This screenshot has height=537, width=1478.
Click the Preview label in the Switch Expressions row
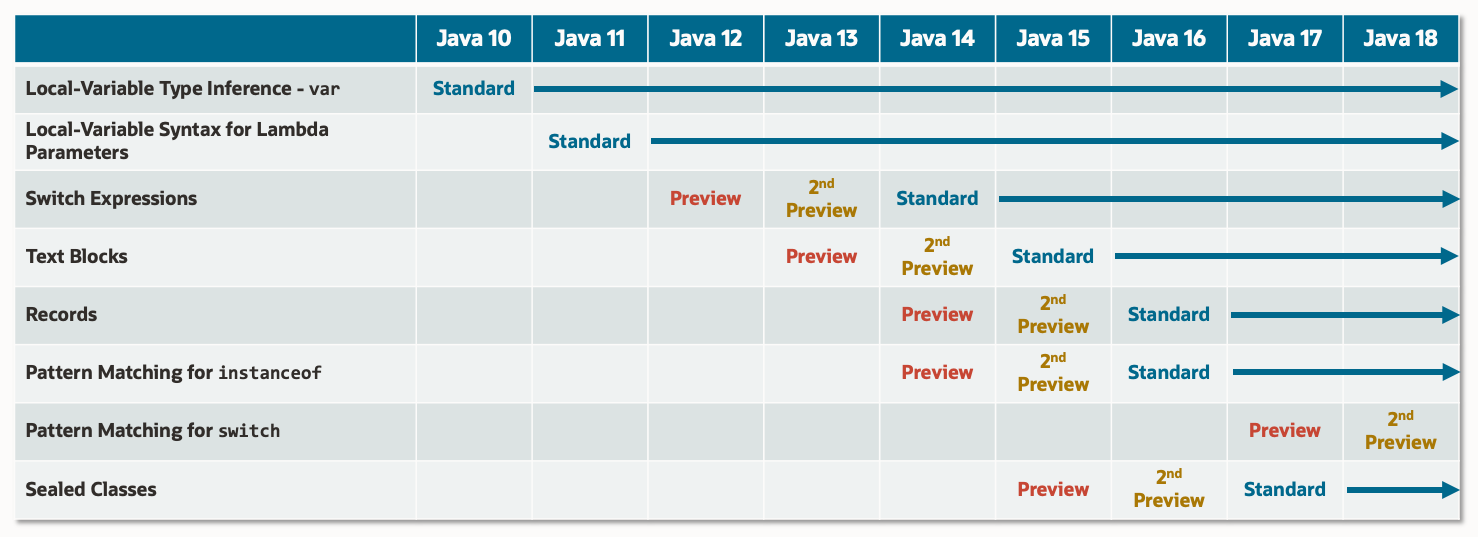coord(705,198)
